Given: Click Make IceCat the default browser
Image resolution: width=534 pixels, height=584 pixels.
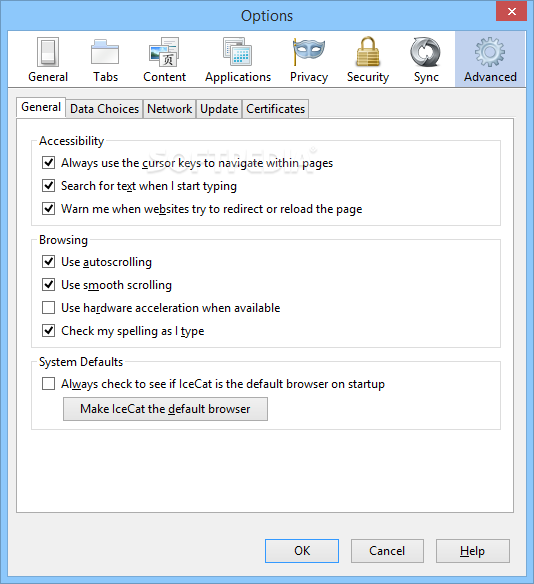Looking at the screenshot, I should coord(165,409).
